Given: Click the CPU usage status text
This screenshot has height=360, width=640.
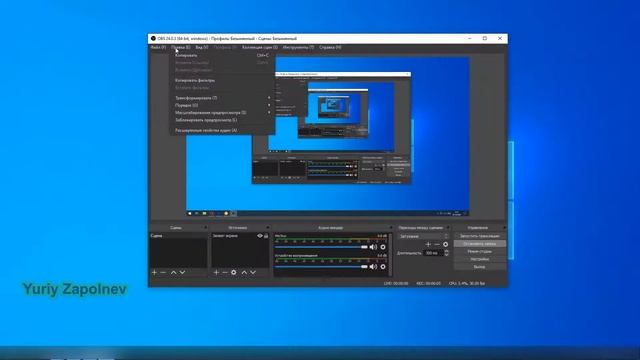Looking at the screenshot, I should pyautogui.click(x=467, y=283).
